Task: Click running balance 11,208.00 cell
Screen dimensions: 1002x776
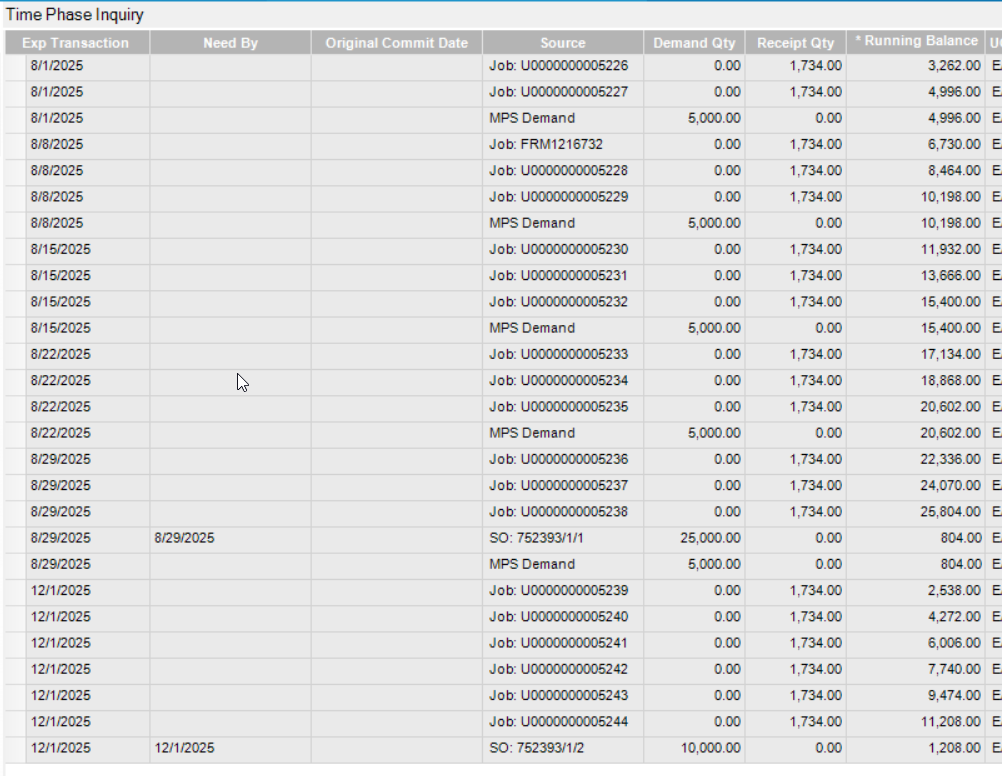Action: 916,722
